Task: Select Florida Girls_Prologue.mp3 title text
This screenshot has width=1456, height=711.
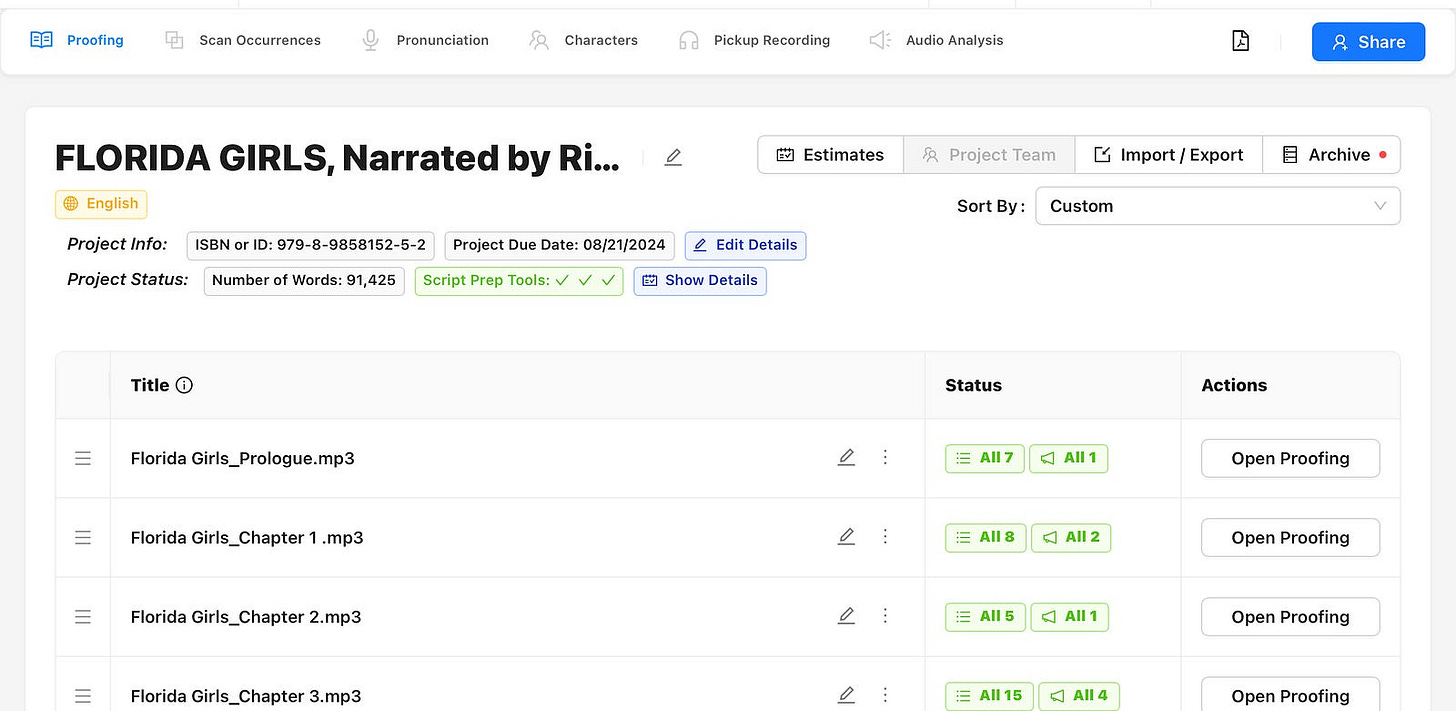Action: pos(243,458)
